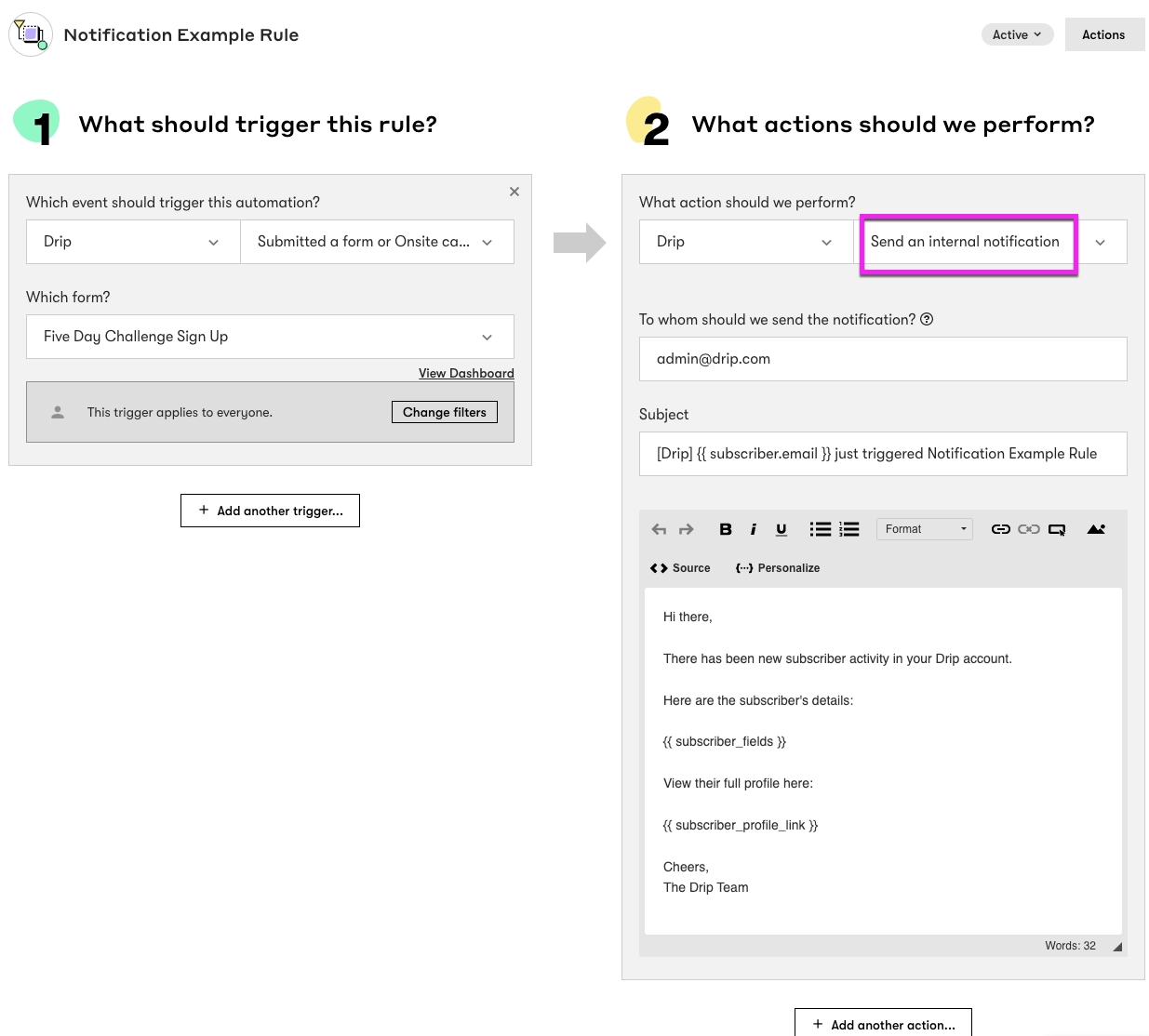Click the 'Notification Example Rule' title

pyautogui.click(x=181, y=35)
